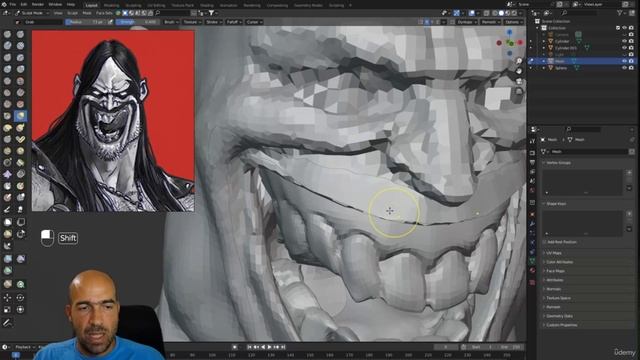This screenshot has height=360, width=640.
Task: Open the Brush settings dropdown
Action: pyautogui.click(x=171, y=22)
